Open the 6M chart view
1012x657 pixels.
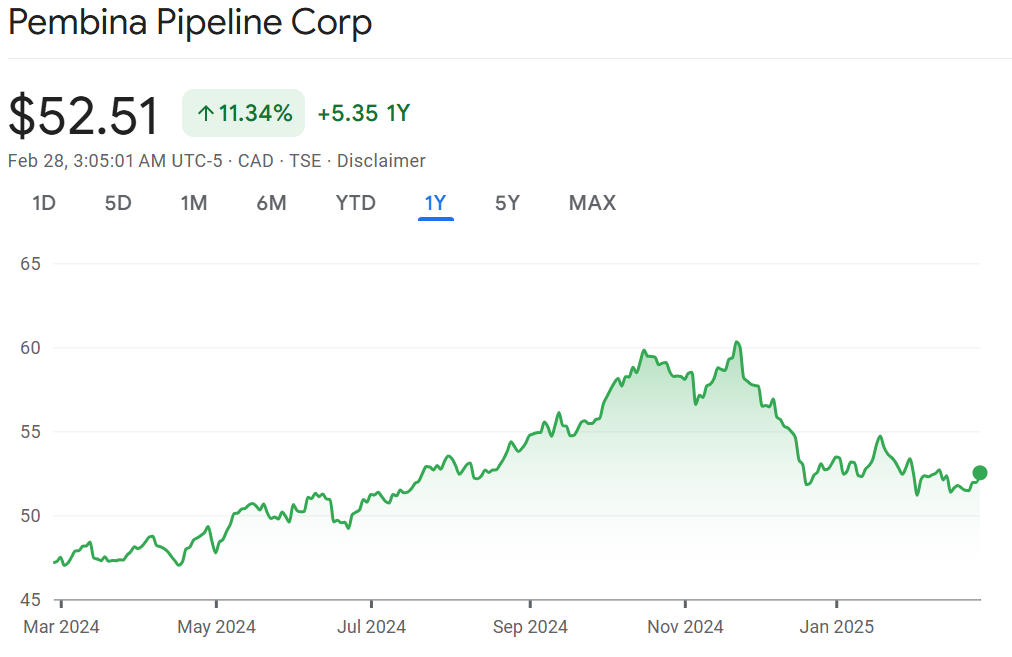pyautogui.click(x=271, y=203)
